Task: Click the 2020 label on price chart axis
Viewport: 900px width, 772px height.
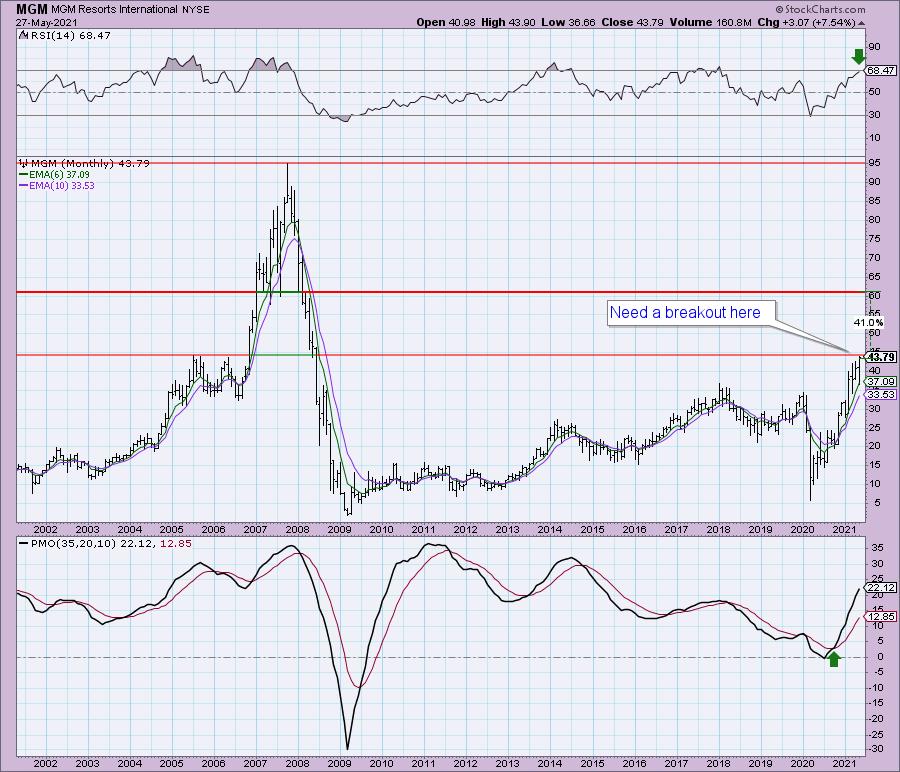Action: (x=802, y=529)
